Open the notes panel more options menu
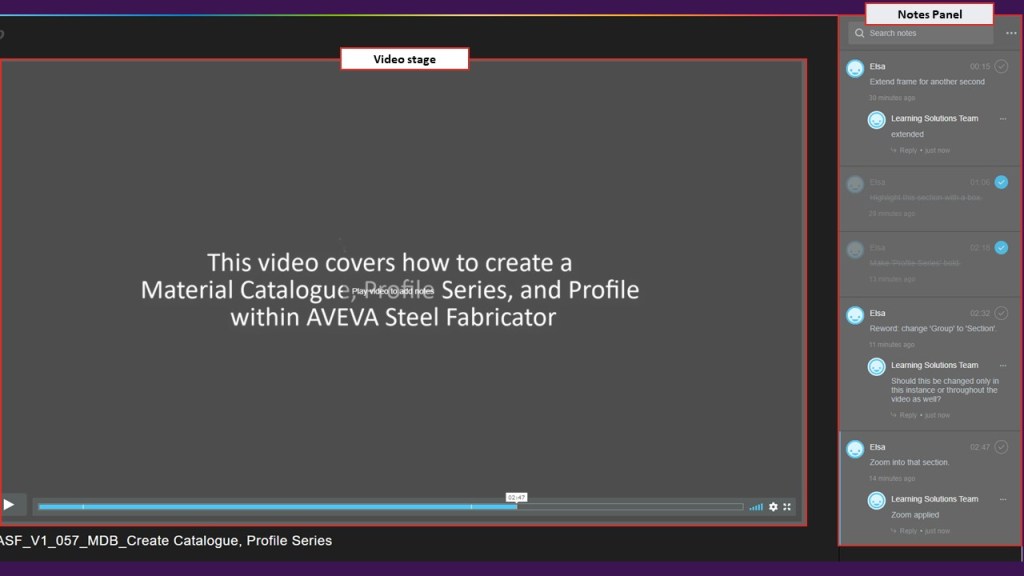The width and height of the screenshot is (1024, 576). click(1011, 33)
